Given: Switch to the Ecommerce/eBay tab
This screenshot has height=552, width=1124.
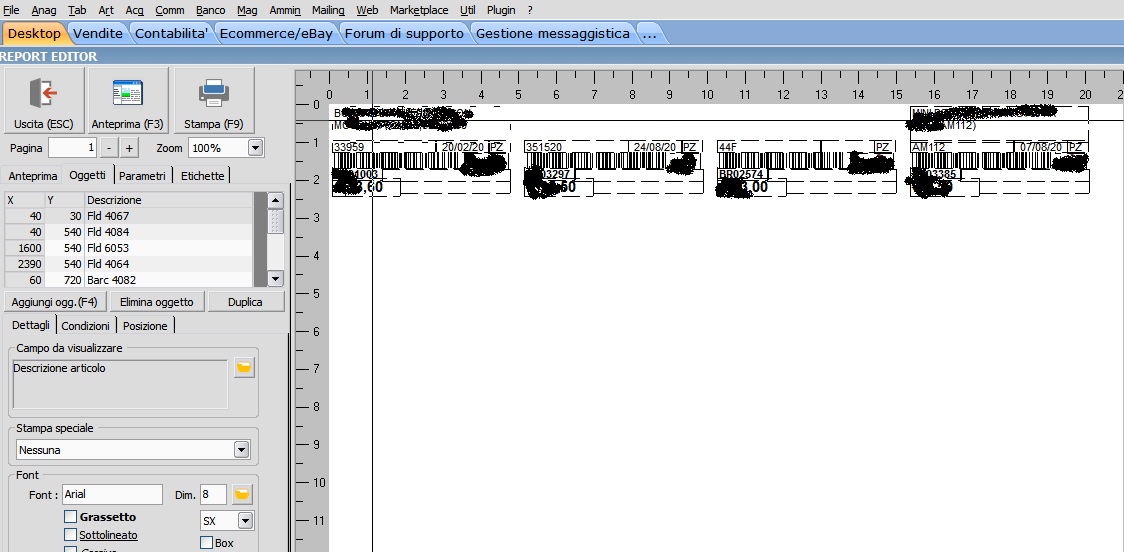Looking at the screenshot, I should tap(276, 33).
